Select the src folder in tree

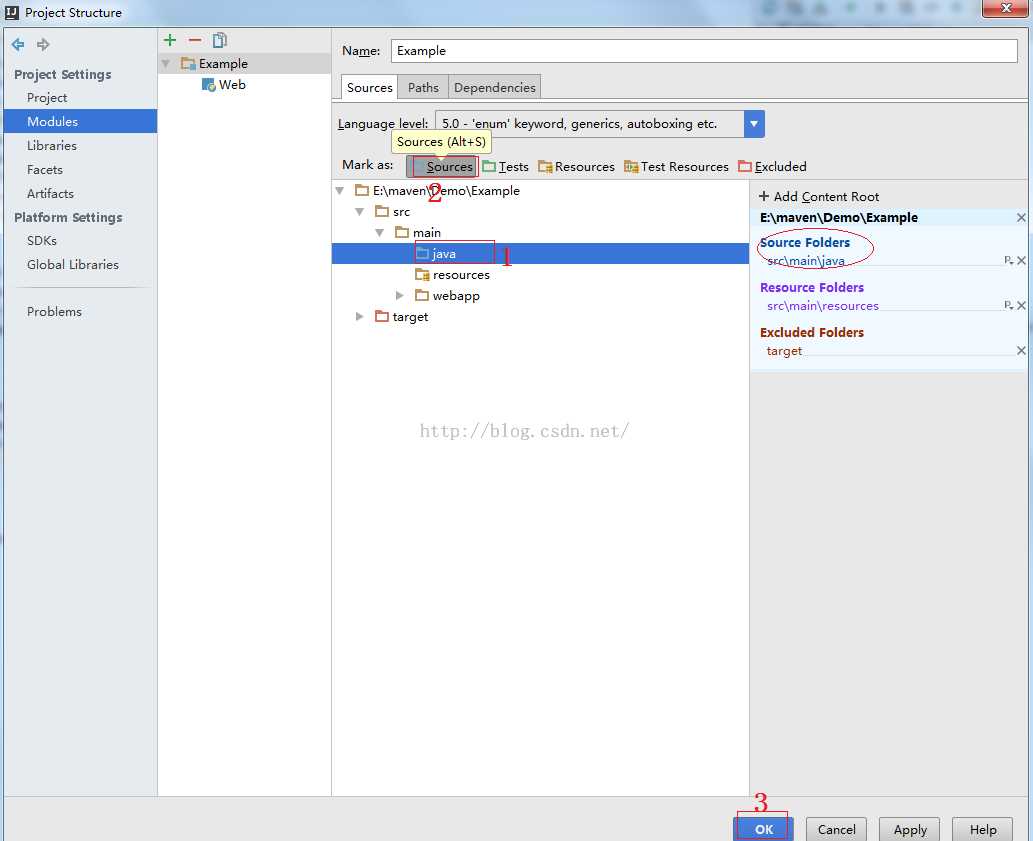coord(392,212)
